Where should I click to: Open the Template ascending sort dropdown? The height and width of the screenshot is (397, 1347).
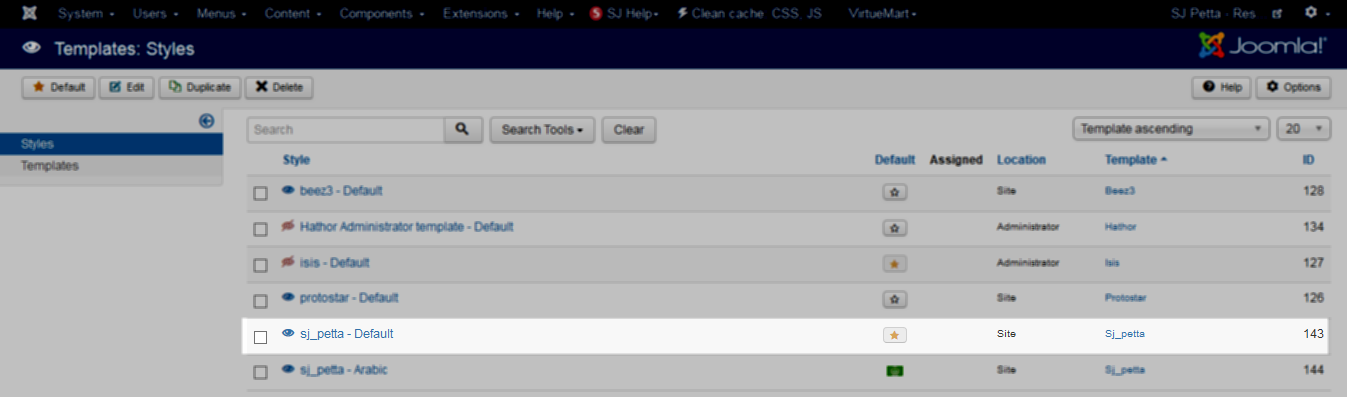1171,129
